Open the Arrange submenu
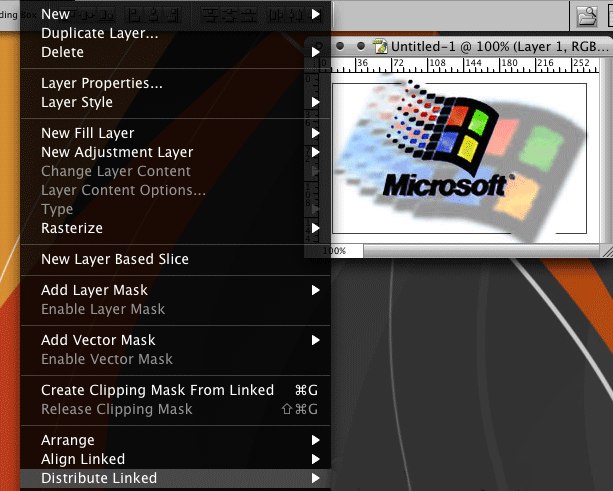613x491 pixels. [175, 440]
